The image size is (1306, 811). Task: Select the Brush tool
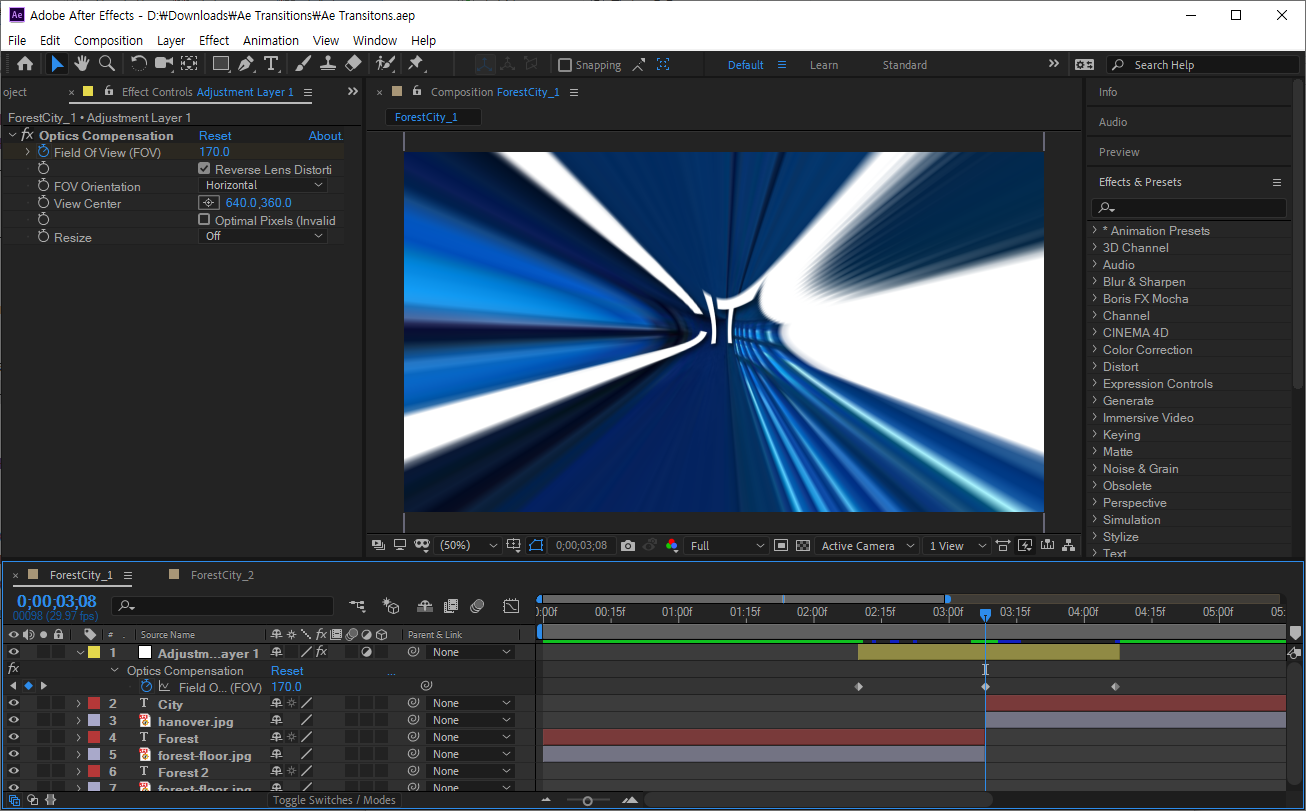coord(303,64)
